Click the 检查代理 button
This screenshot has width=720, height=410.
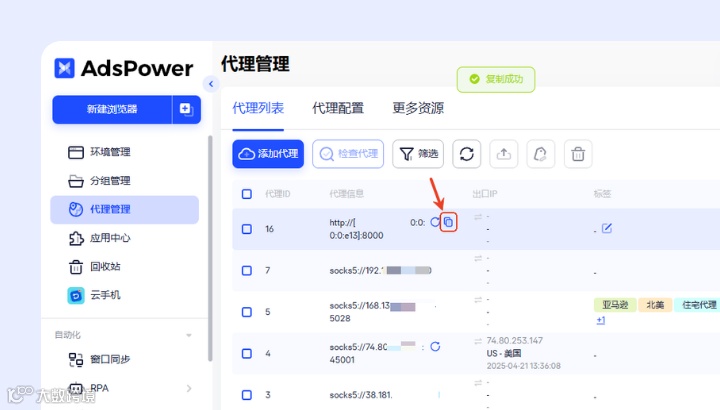tap(348, 154)
